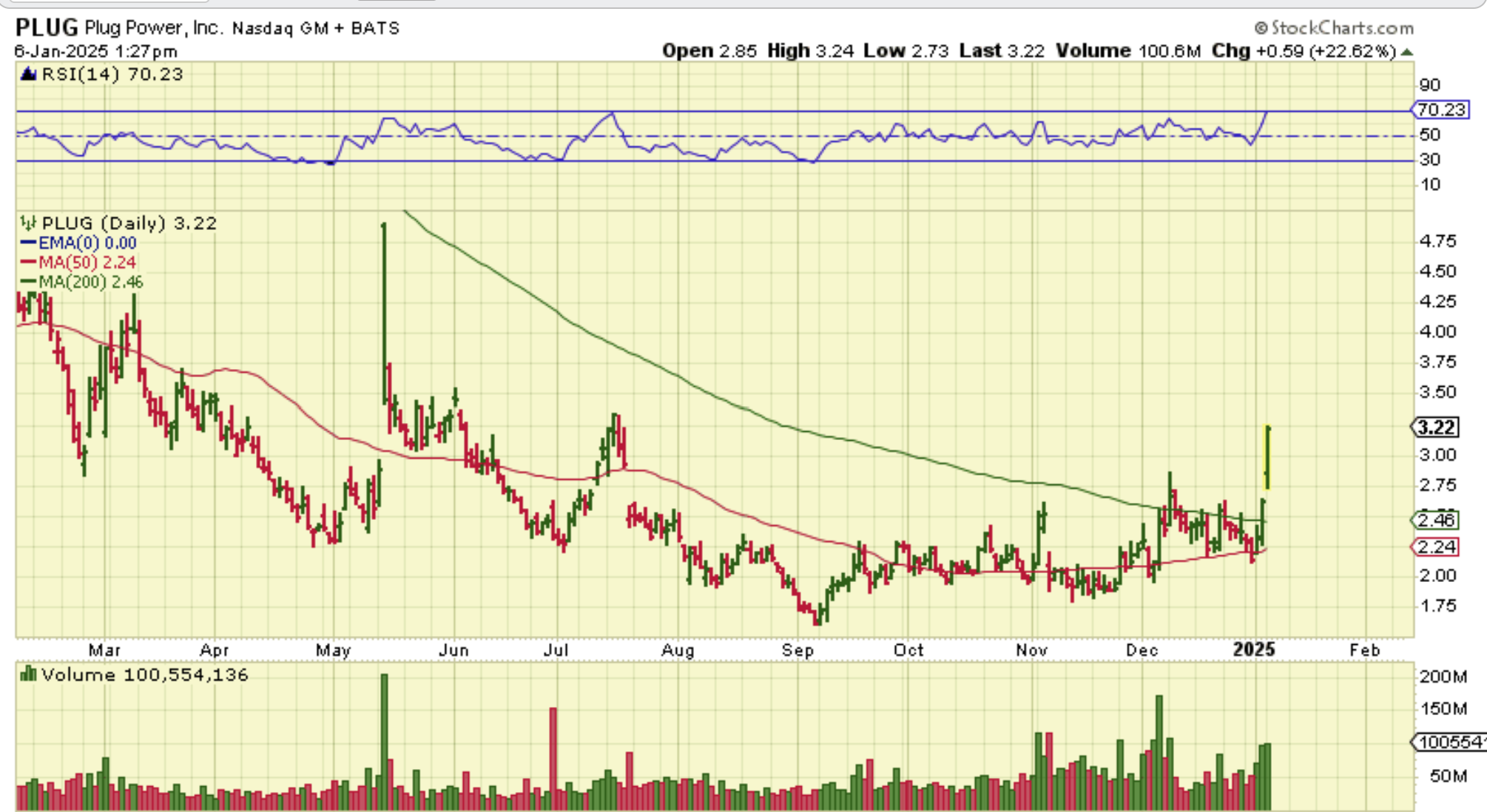
Task: Click the RSI(14) mountain icon
Action: [x=28, y=74]
